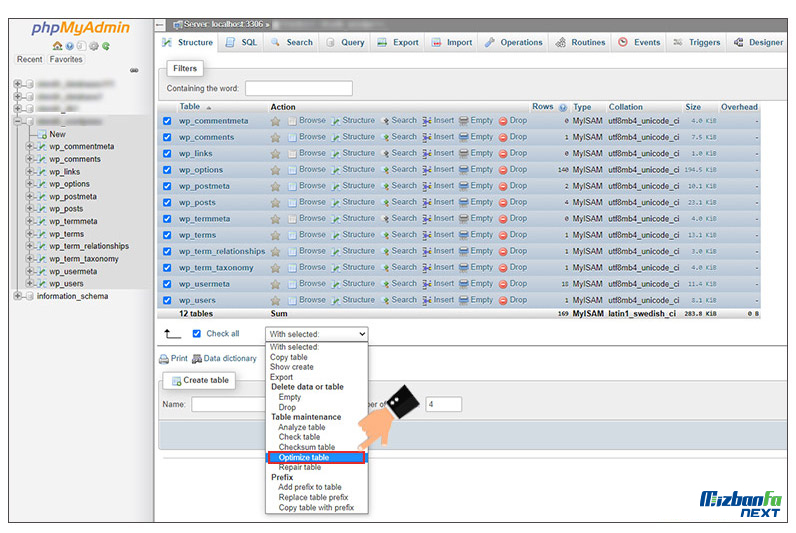This screenshot has width=796, height=533.
Task: Click the Print icon link
Action: coord(173,359)
